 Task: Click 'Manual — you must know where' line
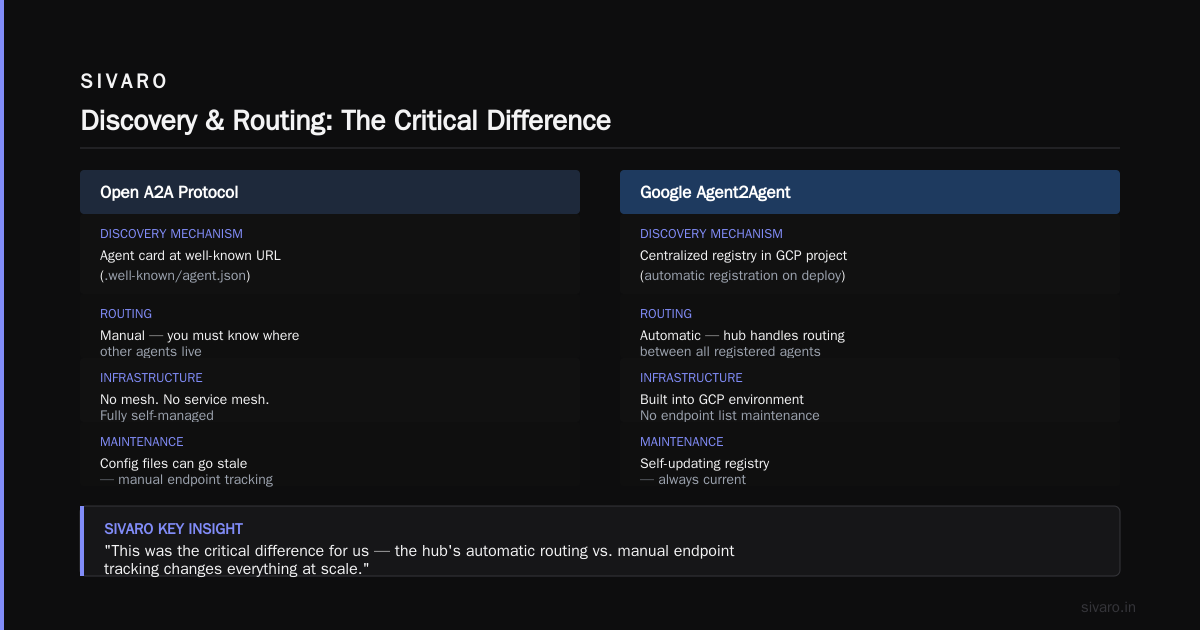pos(199,336)
